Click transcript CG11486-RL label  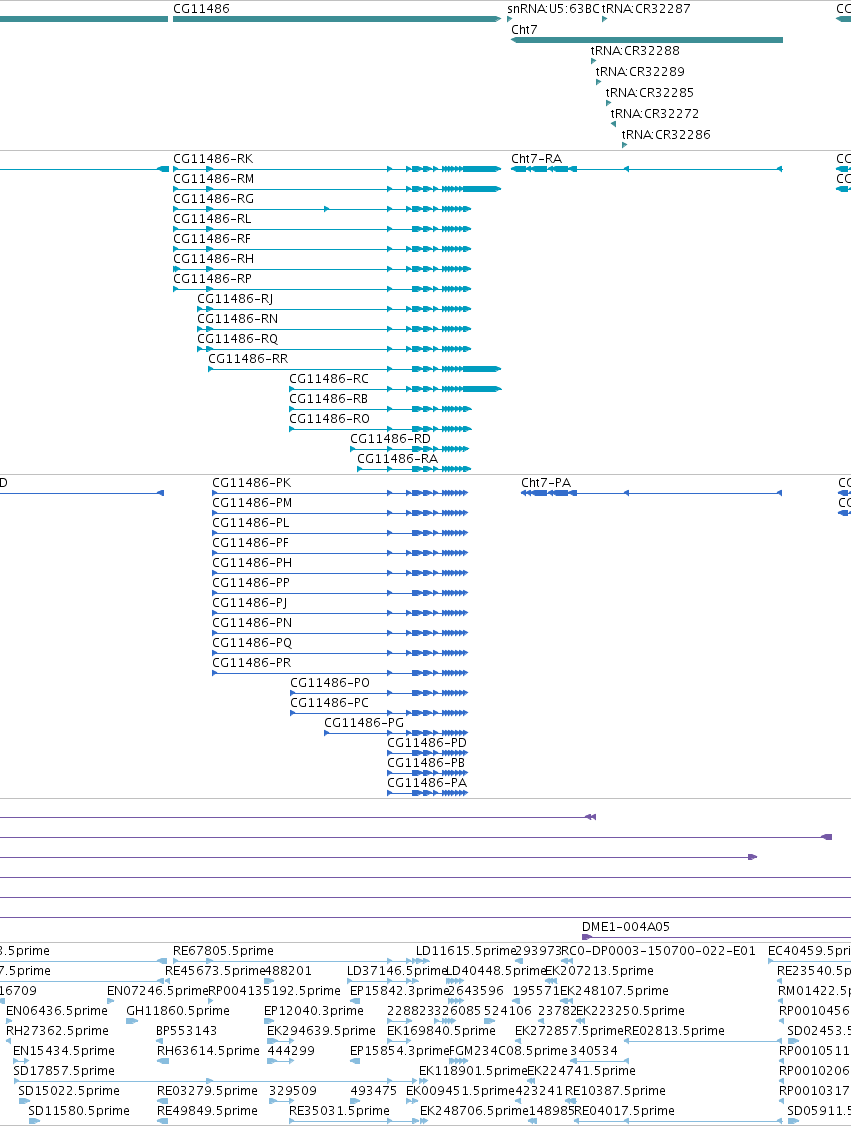[212, 219]
